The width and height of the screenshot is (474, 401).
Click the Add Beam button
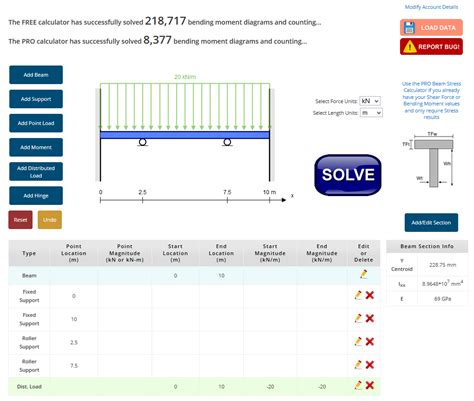[x=36, y=75]
